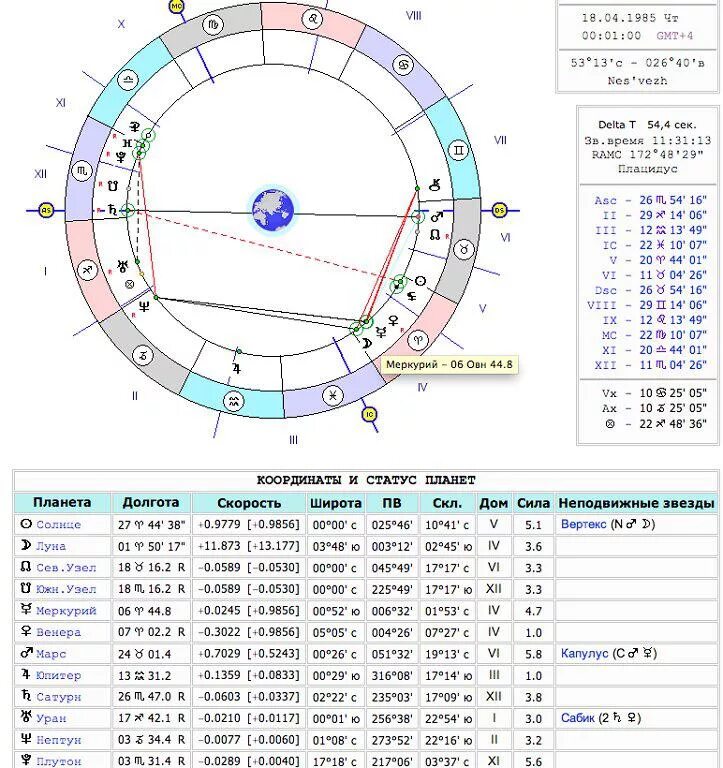Click the Leo sign on the zodiac ring

point(312,19)
